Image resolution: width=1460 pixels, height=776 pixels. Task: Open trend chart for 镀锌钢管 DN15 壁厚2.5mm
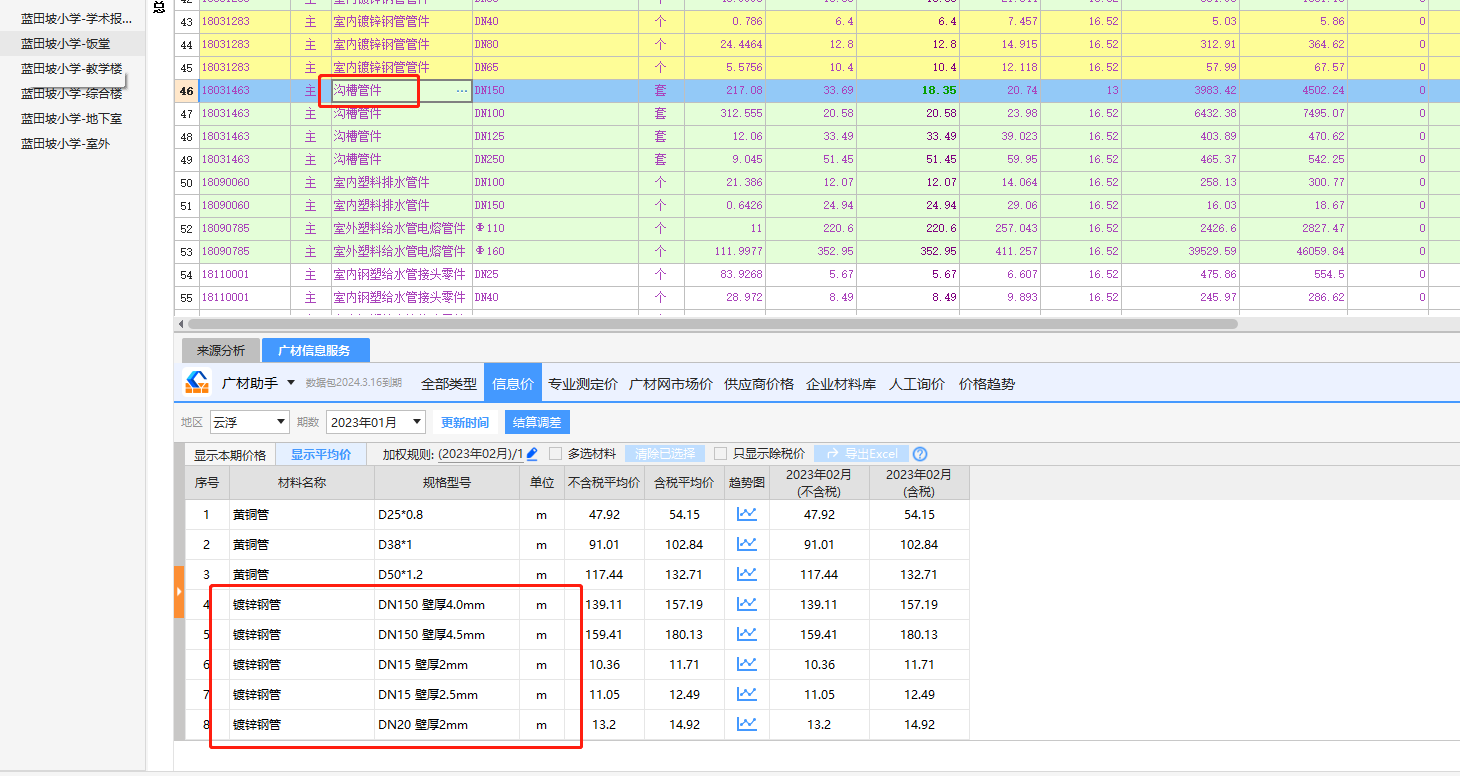pyautogui.click(x=747, y=694)
